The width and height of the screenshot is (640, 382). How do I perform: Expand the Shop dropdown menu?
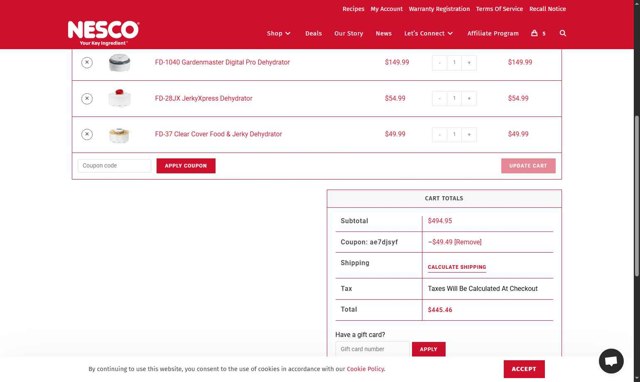point(278,33)
